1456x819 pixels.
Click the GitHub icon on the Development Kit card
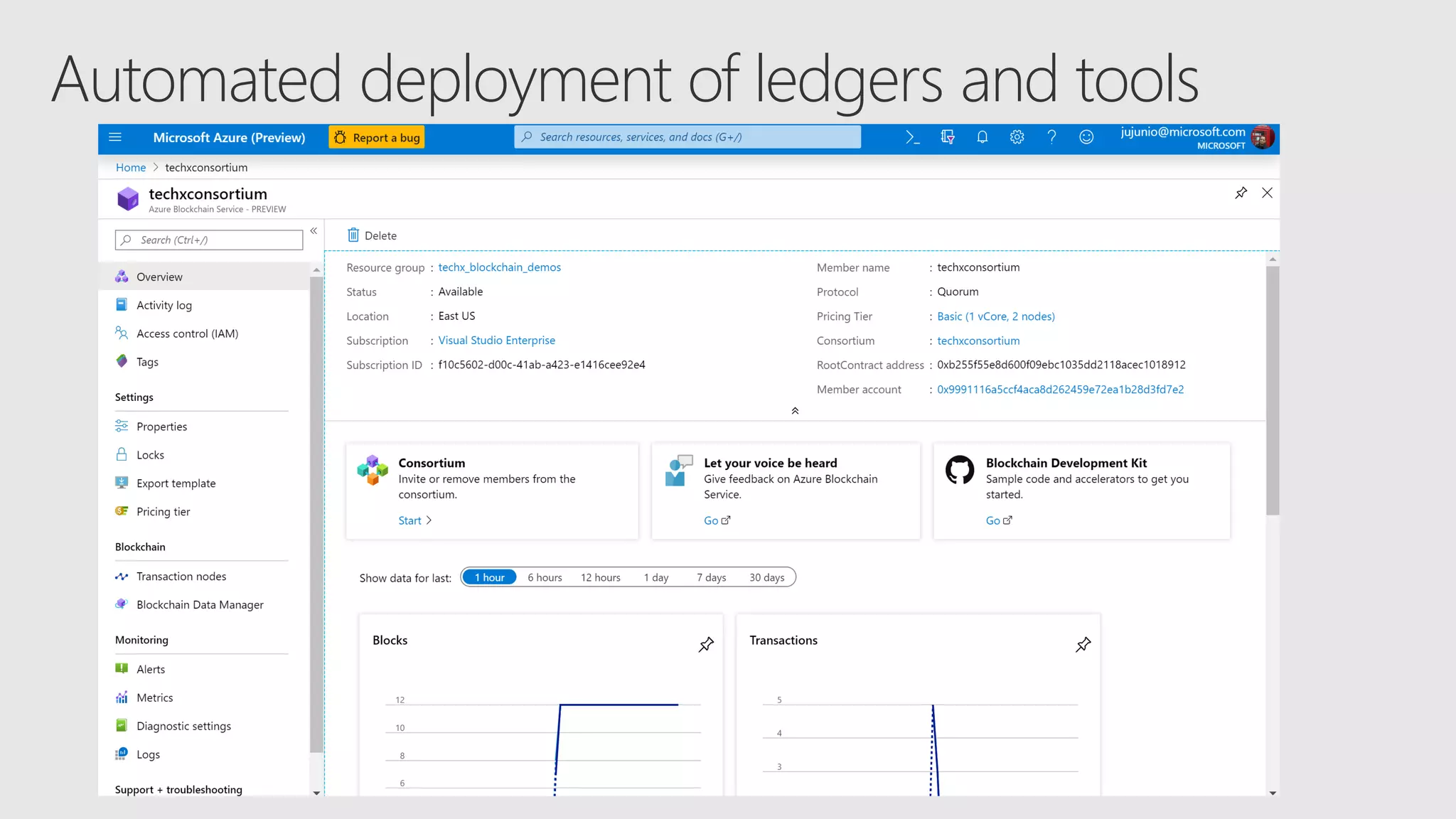click(x=960, y=470)
